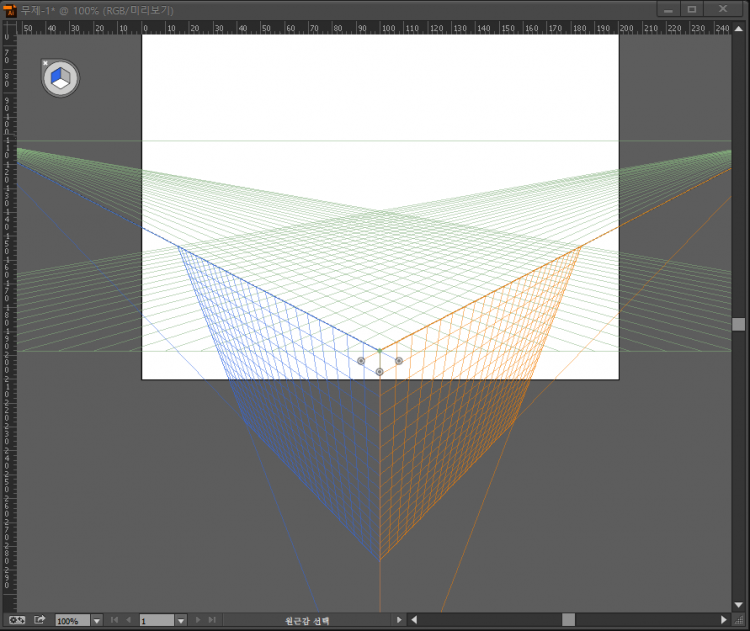Viewport: 750px width, 631px height.
Task: Select the horizontal bottom plane in widget
Action: click(61, 84)
